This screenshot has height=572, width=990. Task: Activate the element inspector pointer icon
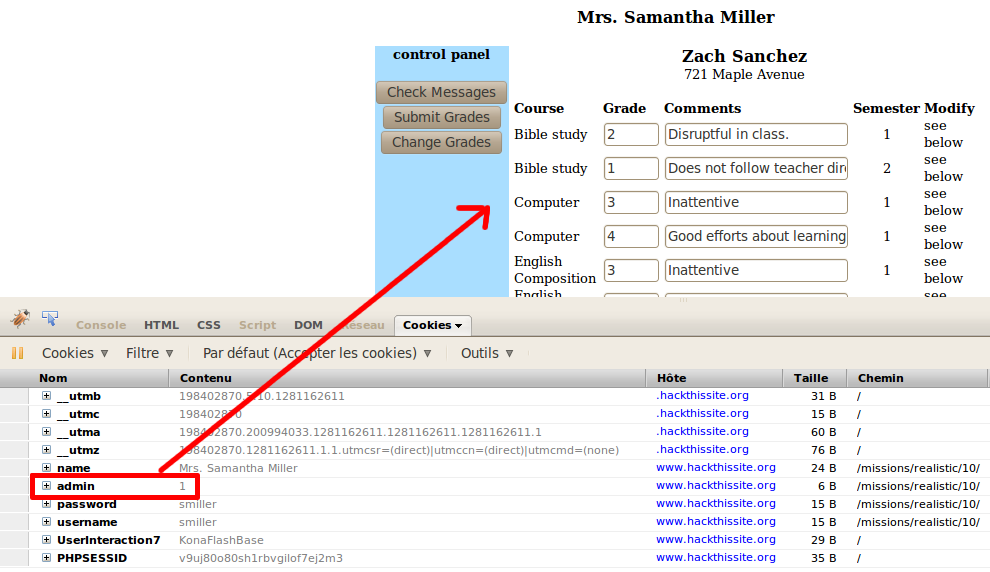(49, 319)
